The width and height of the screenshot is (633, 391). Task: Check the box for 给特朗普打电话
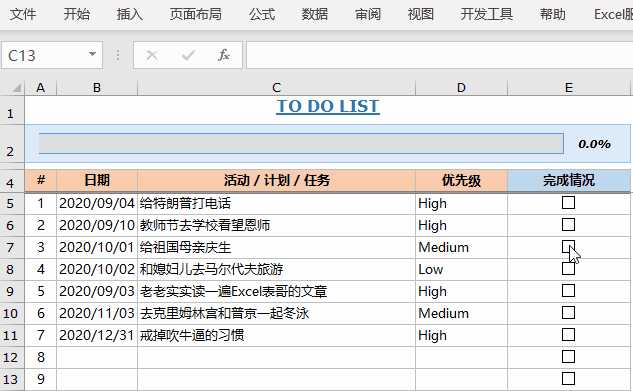tap(568, 202)
